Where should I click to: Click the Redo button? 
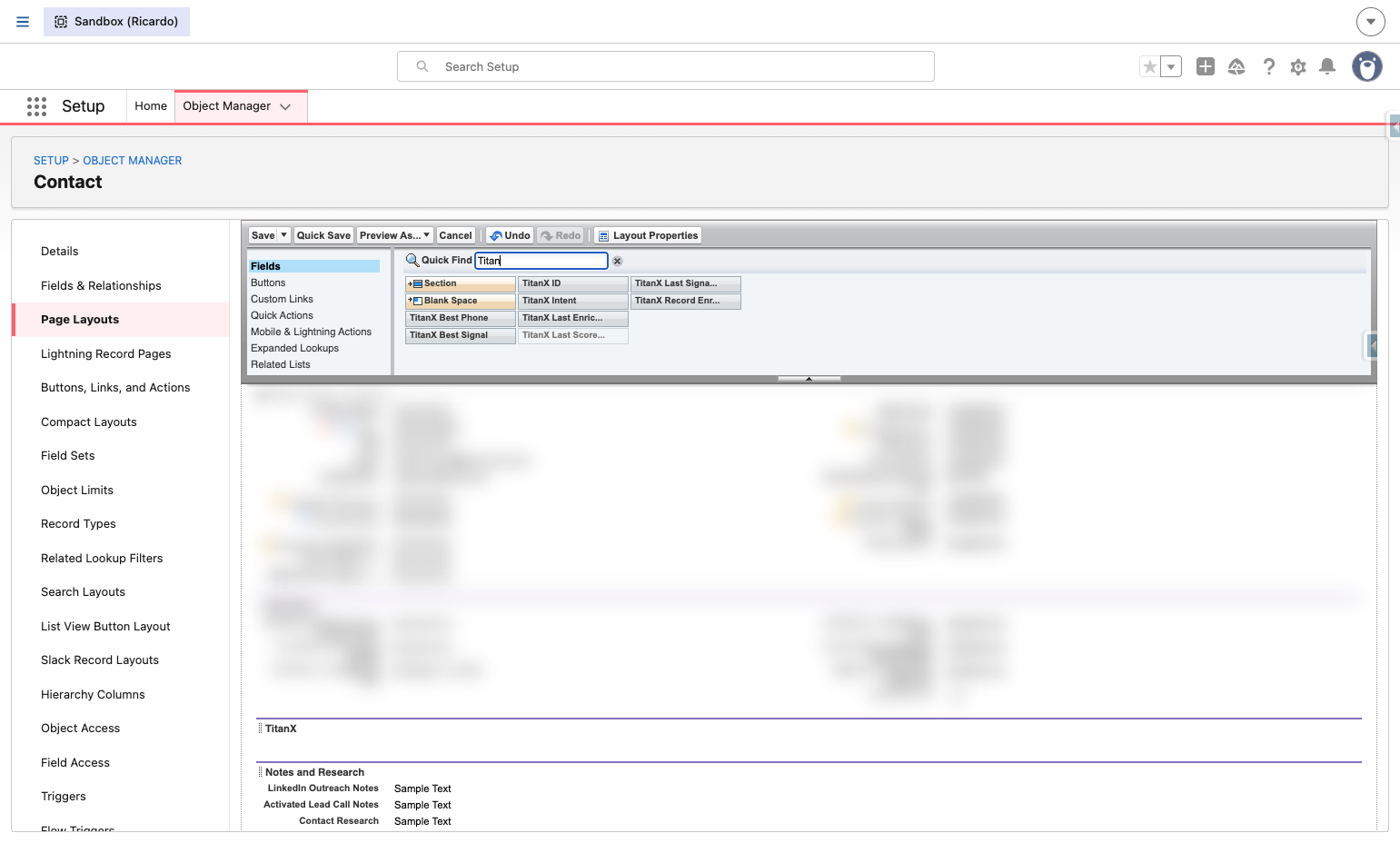pos(561,235)
